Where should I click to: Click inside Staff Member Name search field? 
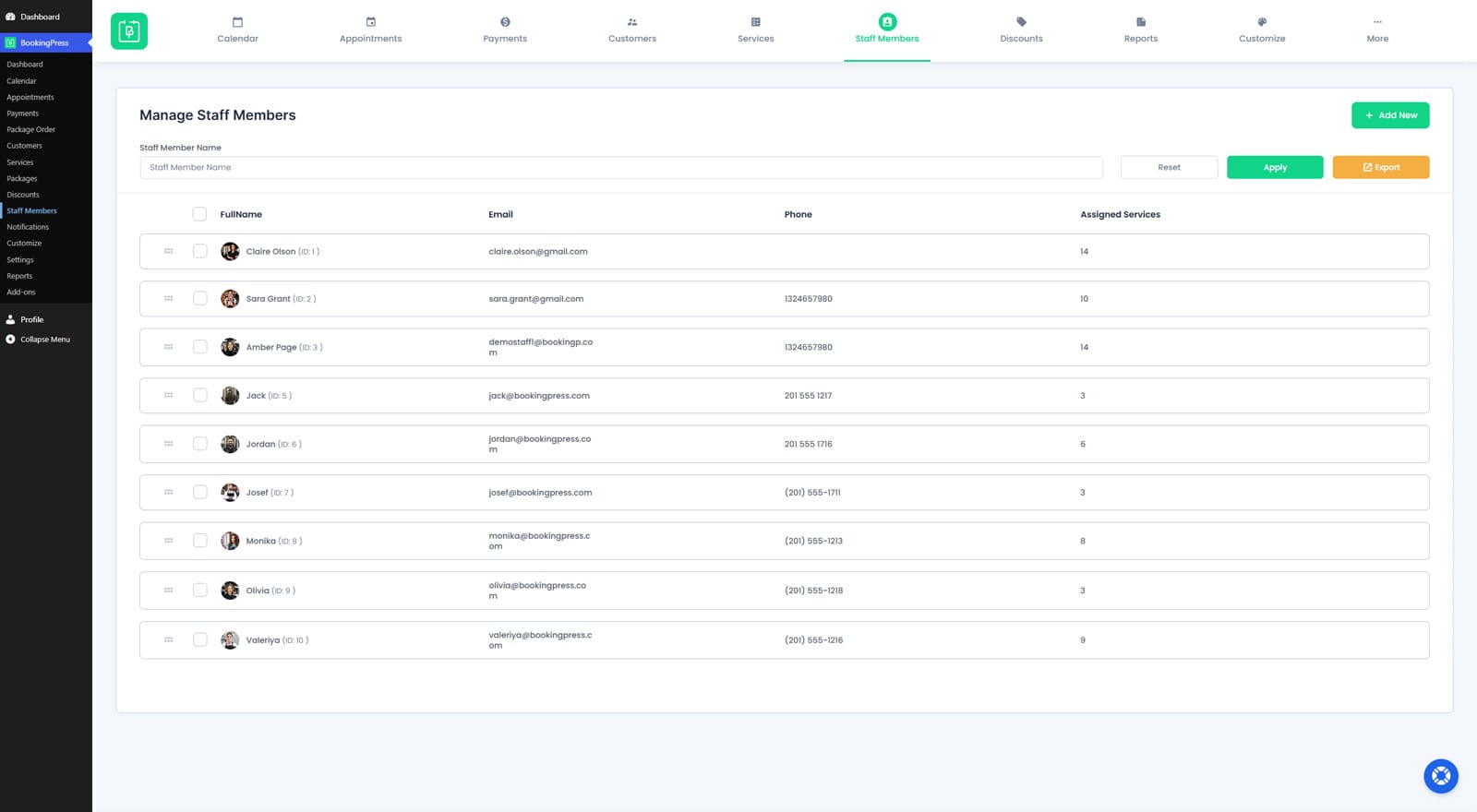[x=621, y=167]
